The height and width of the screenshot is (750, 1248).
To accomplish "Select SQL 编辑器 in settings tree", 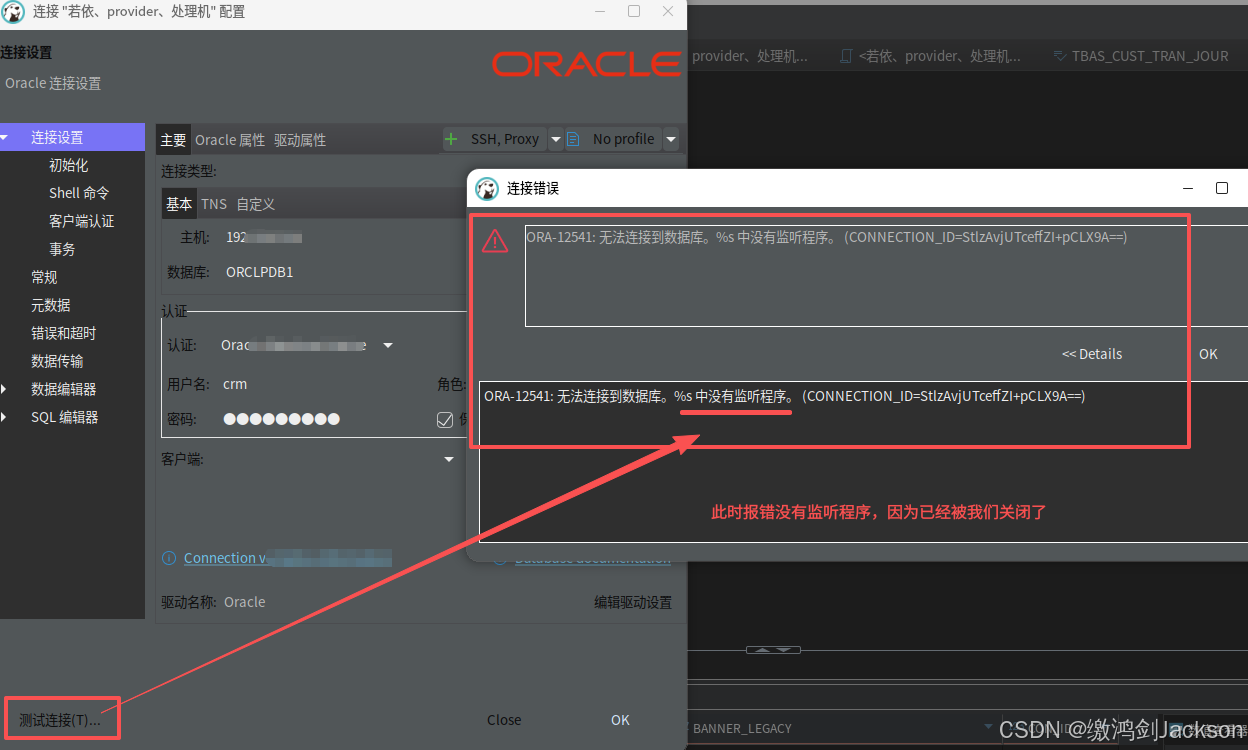I will coord(65,417).
